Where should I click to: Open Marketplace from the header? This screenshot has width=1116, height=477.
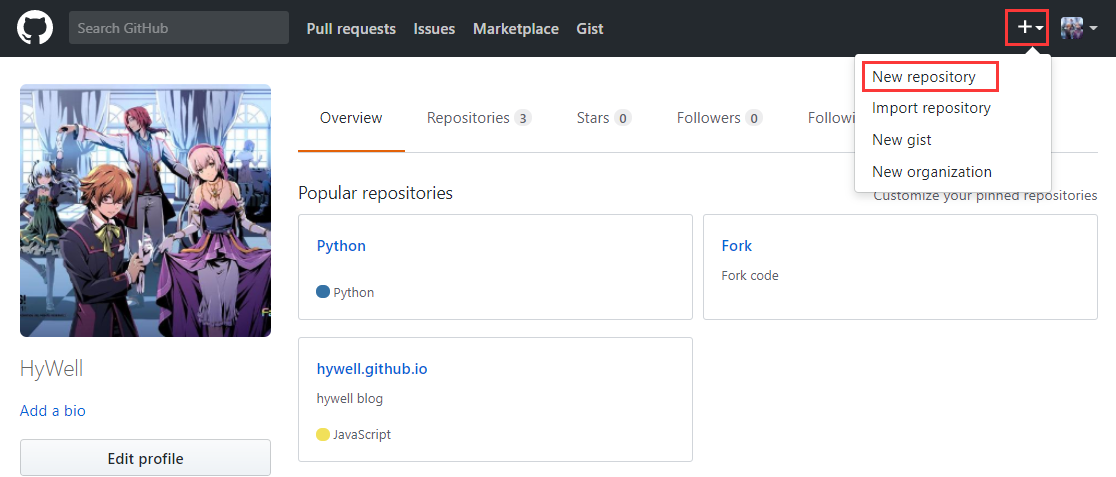pos(515,28)
